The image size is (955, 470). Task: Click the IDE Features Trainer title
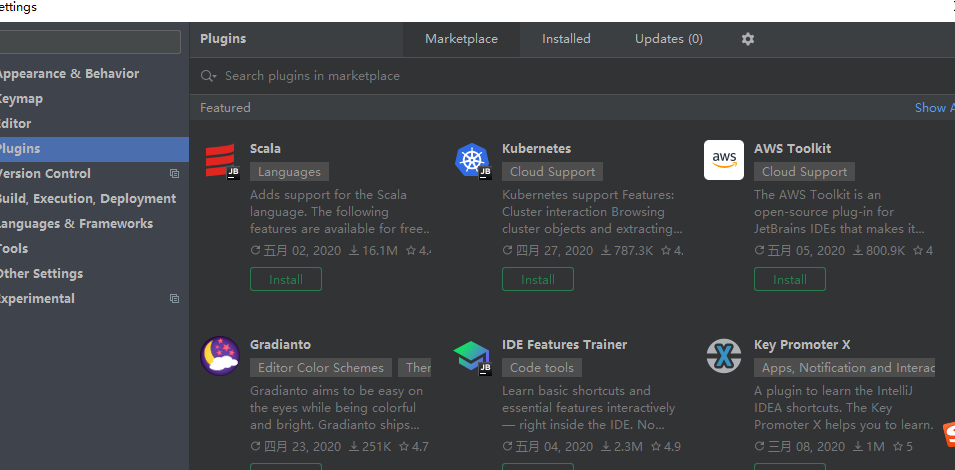(565, 345)
